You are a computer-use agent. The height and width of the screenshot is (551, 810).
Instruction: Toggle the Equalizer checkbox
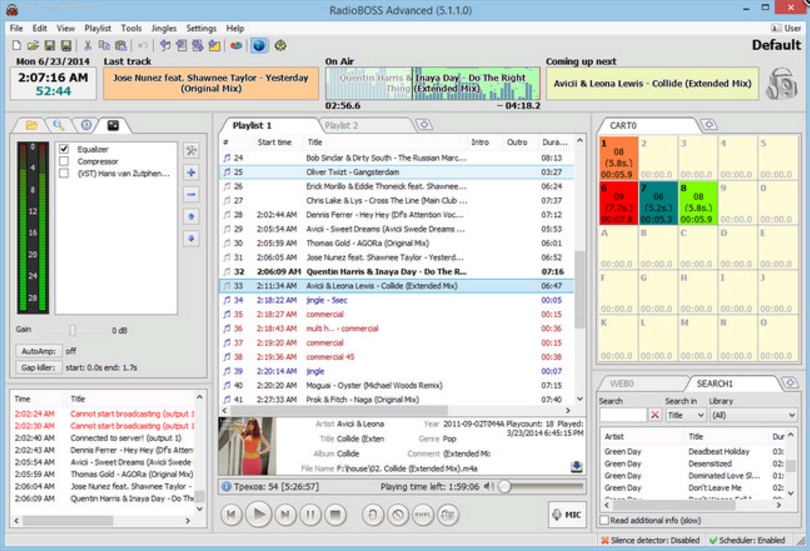(x=64, y=149)
